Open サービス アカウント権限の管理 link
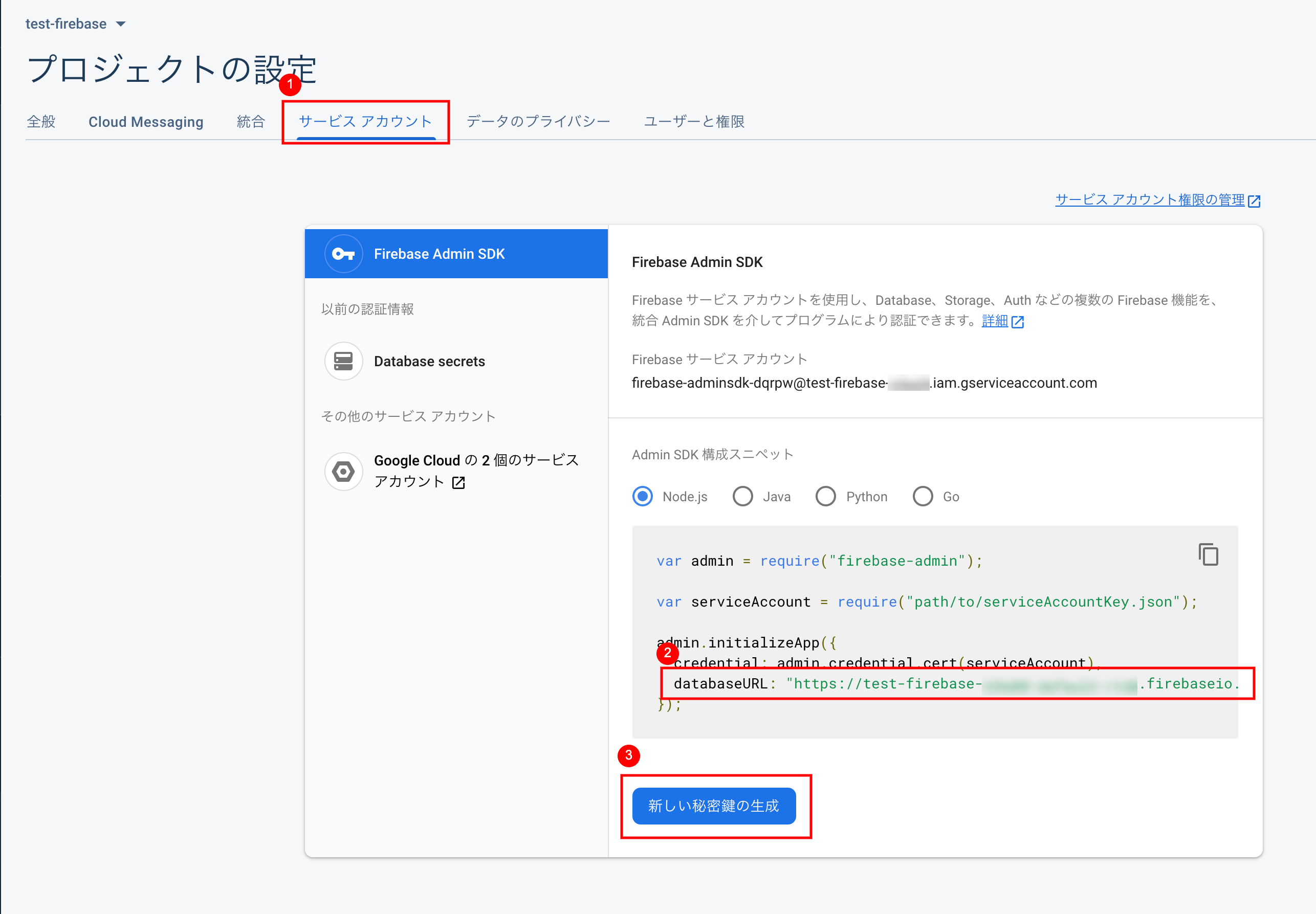Screen dimensions: 1316x914 coord(1150,200)
